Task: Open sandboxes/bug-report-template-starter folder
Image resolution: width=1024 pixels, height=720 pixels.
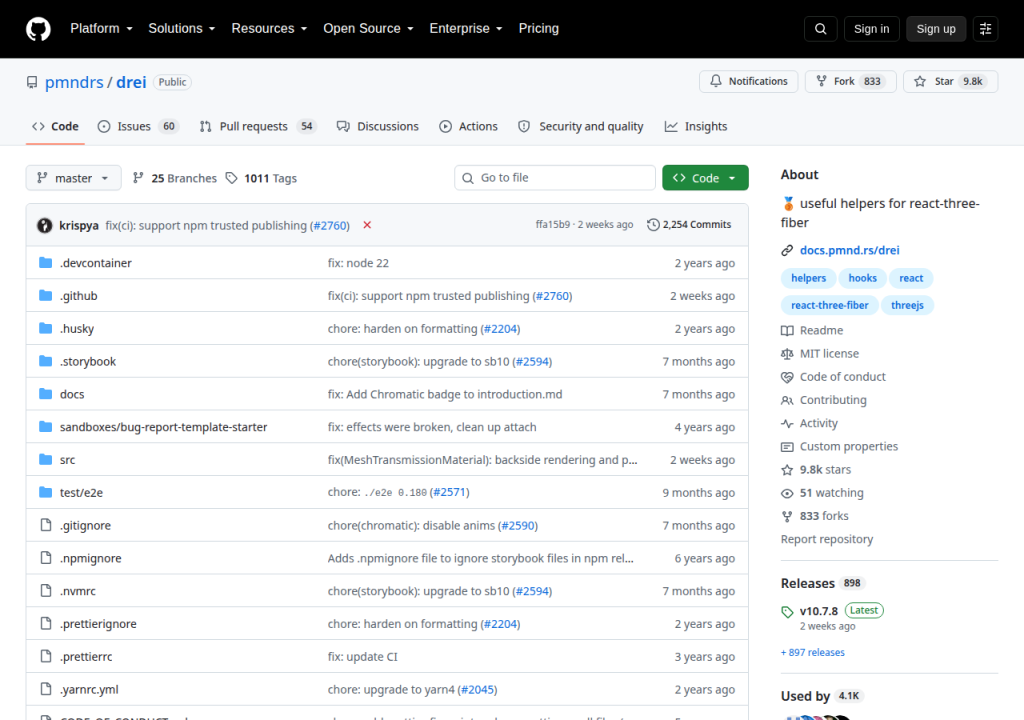Action: pos(163,427)
